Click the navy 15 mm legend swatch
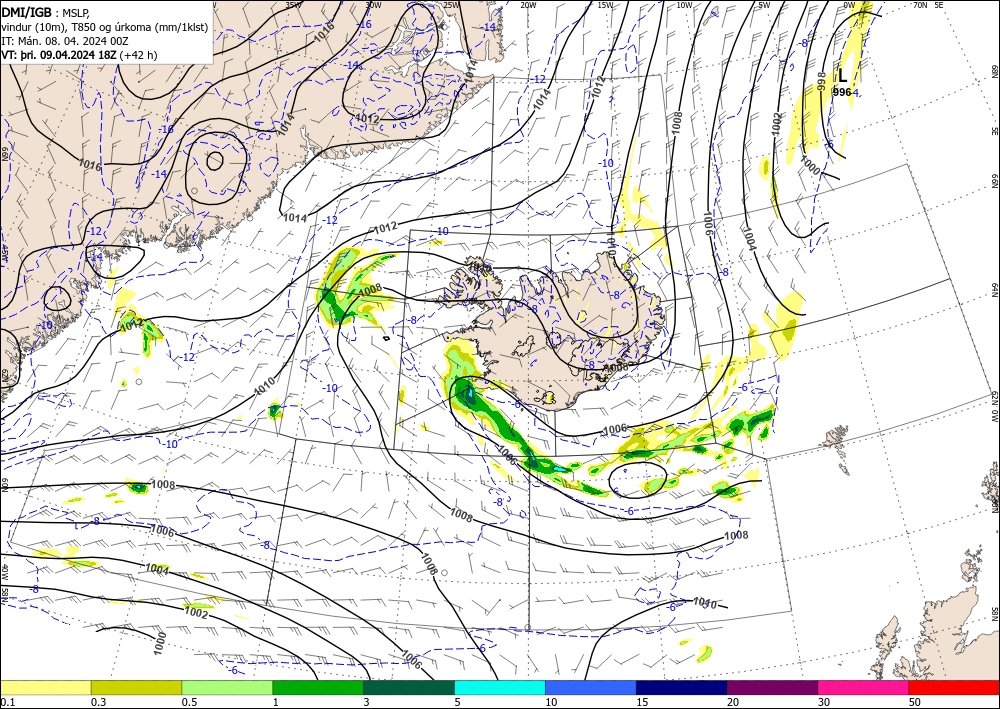 click(x=682, y=687)
